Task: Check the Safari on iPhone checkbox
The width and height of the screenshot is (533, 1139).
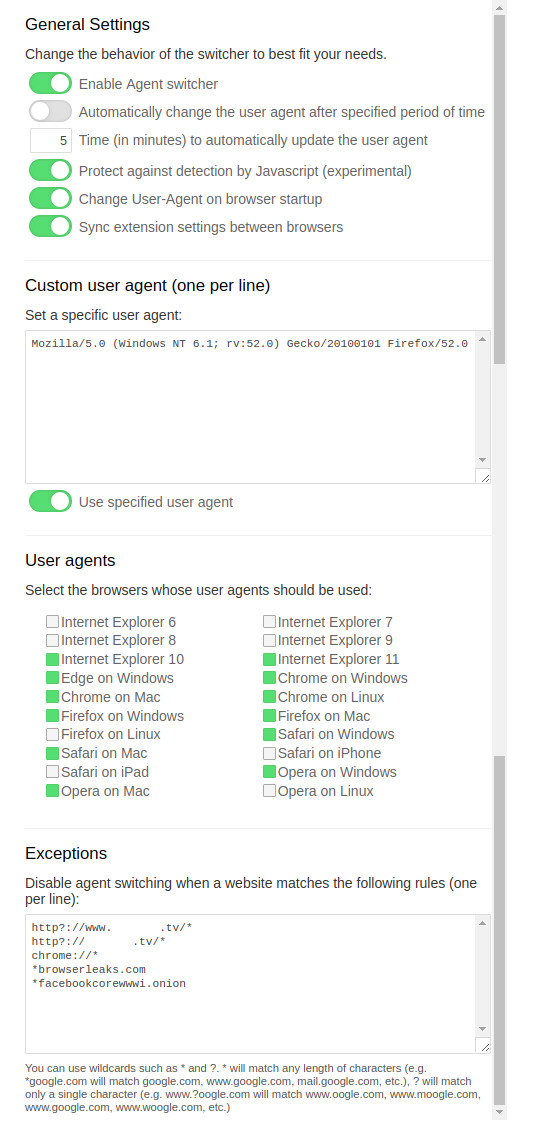Action: (x=269, y=753)
